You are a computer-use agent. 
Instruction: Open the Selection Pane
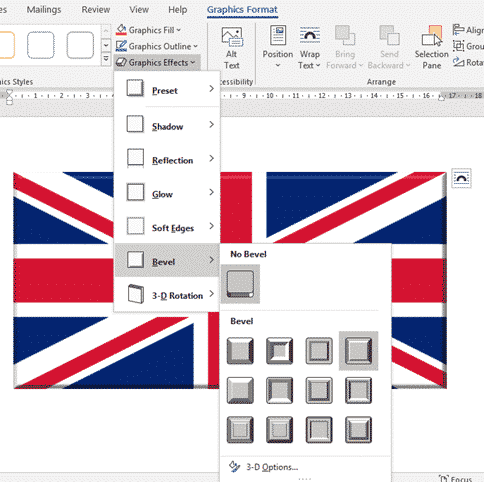[432, 47]
